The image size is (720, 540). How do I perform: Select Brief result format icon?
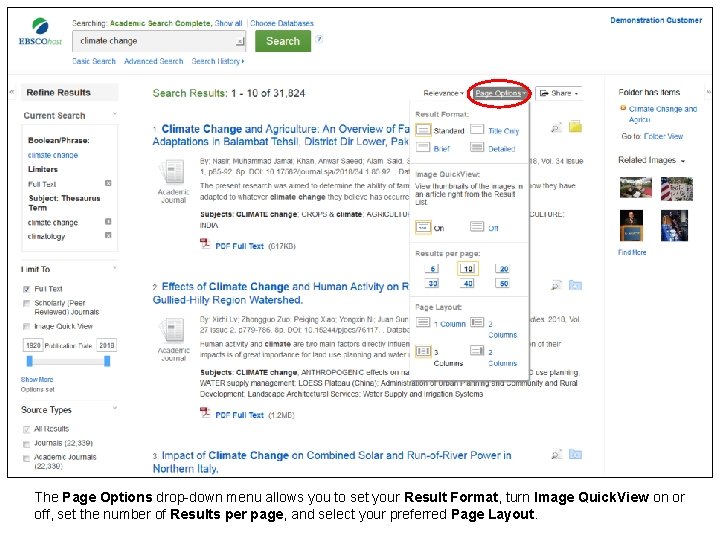coord(423,147)
